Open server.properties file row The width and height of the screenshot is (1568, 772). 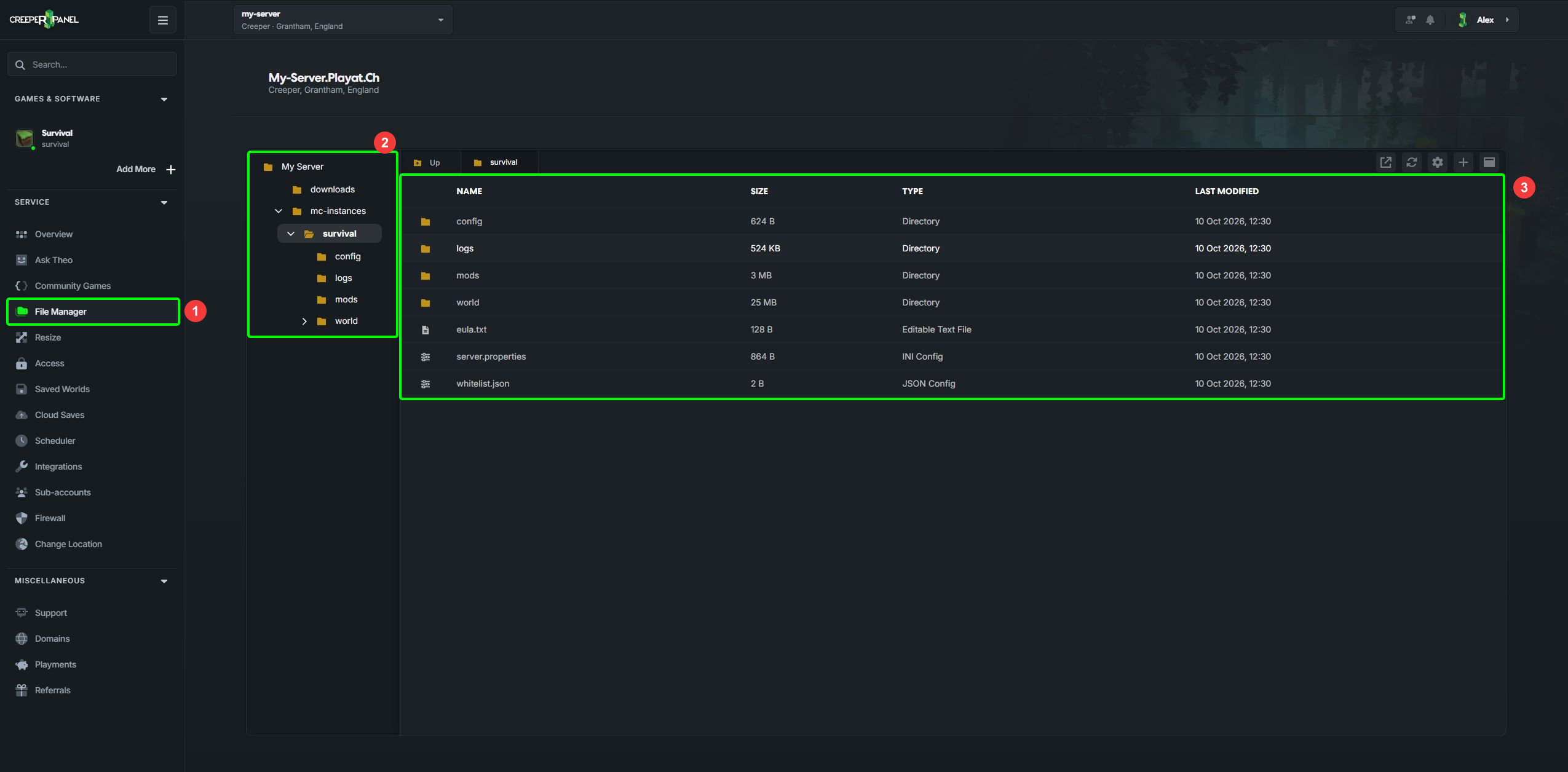pos(952,356)
